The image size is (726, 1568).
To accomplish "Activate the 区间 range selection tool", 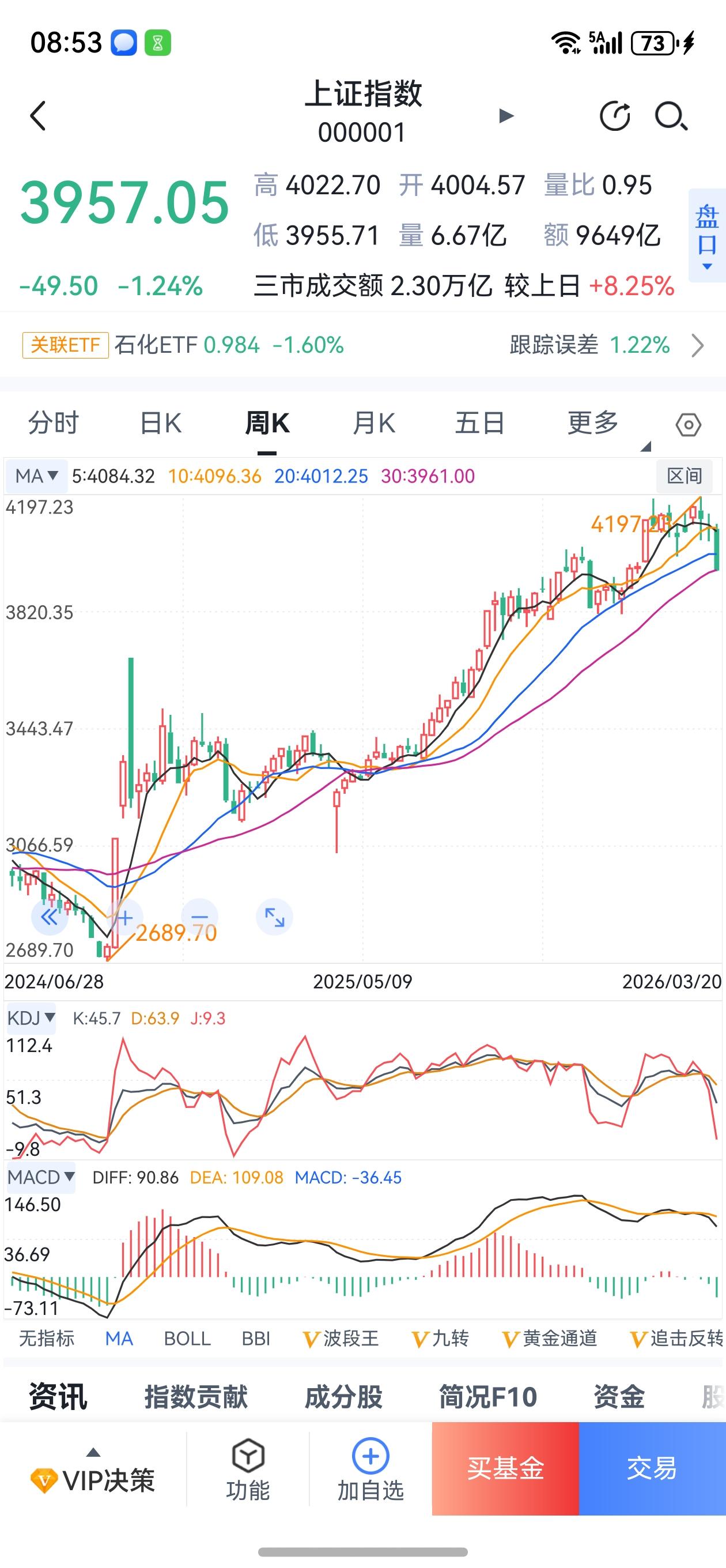I will (685, 477).
